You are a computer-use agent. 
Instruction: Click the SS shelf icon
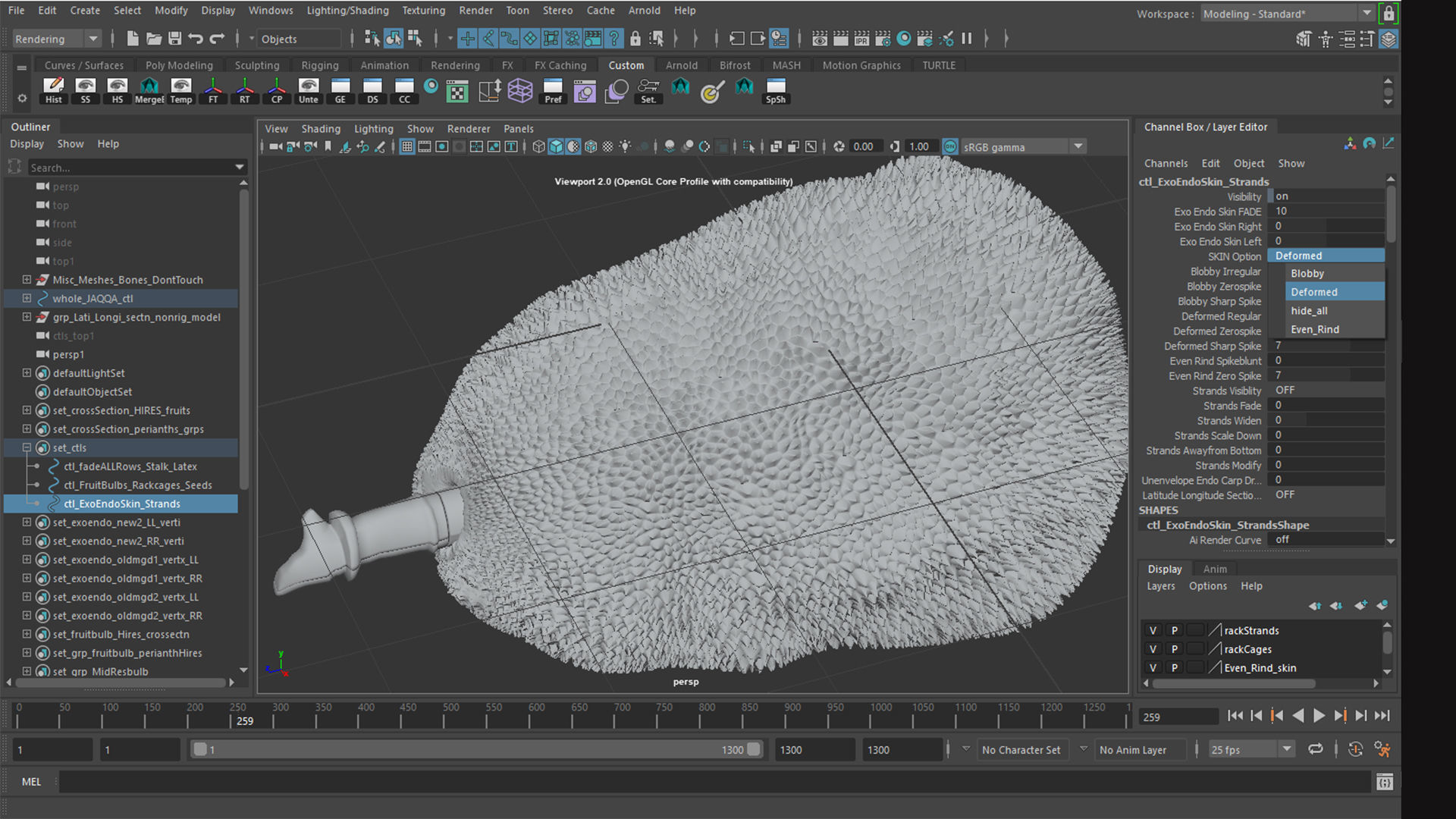click(x=85, y=90)
